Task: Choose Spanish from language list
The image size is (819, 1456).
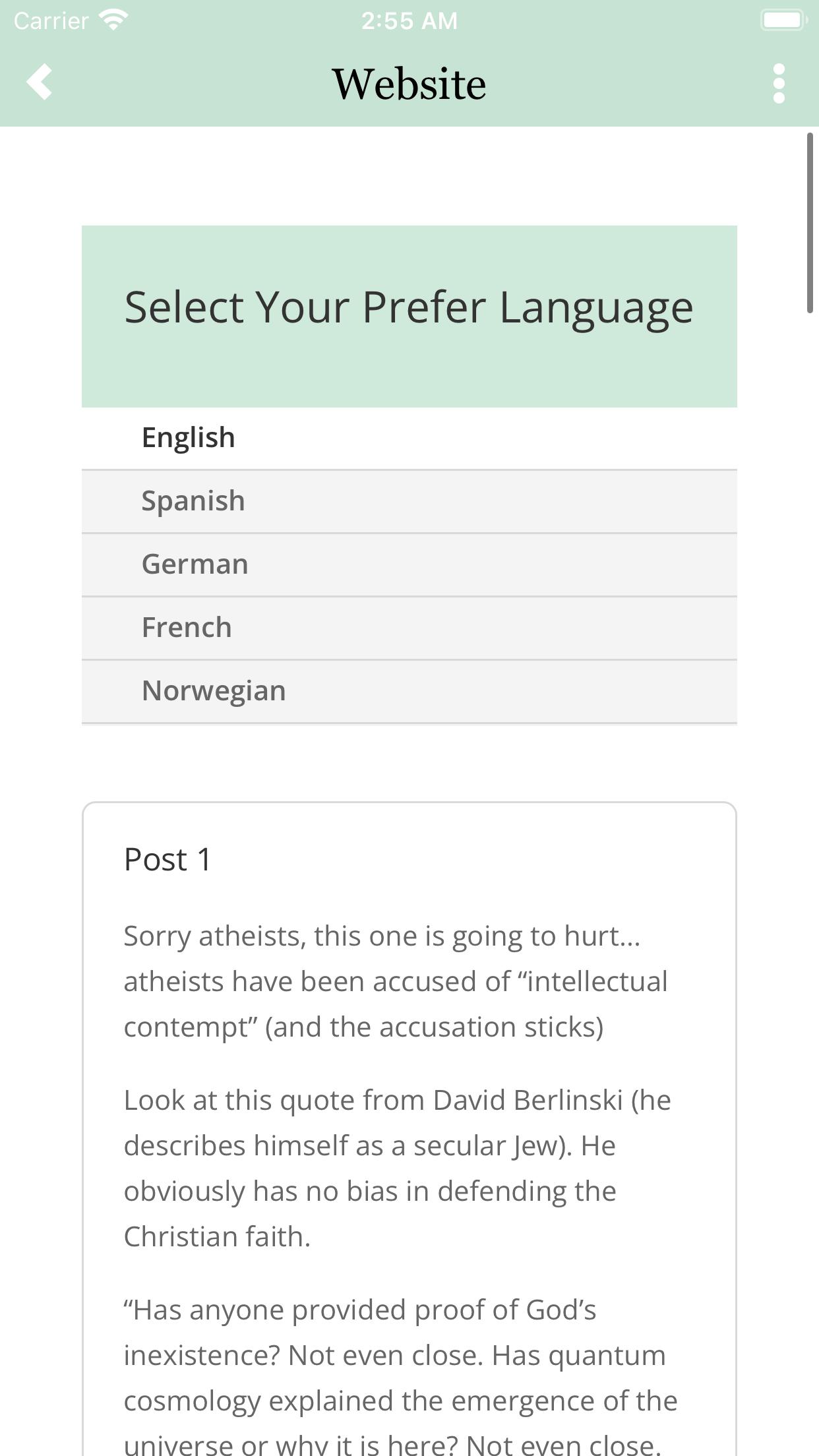Action: click(x=409, y=501)
